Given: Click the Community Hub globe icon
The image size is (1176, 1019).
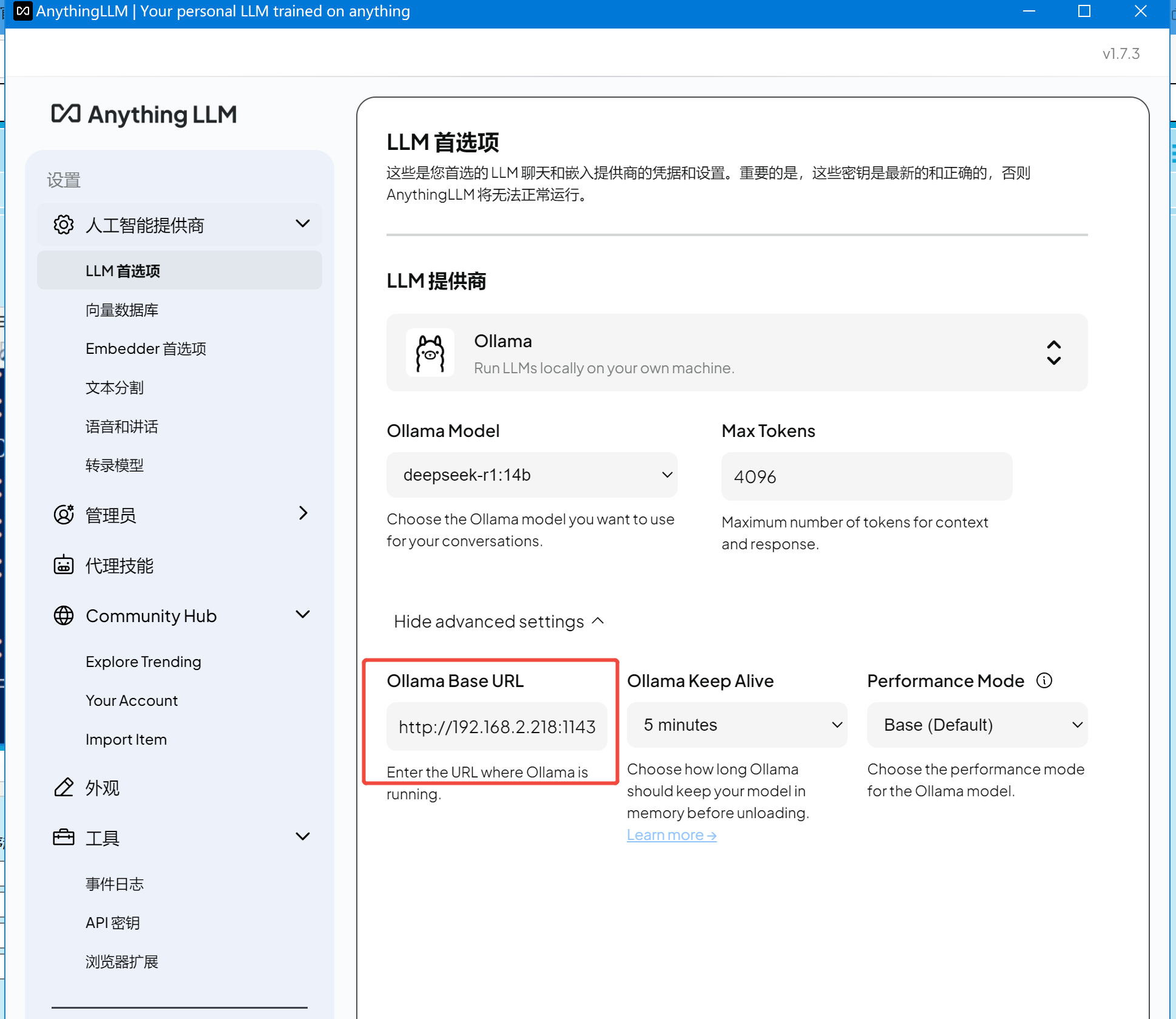Looking at the screenshot, I should 64,615.
